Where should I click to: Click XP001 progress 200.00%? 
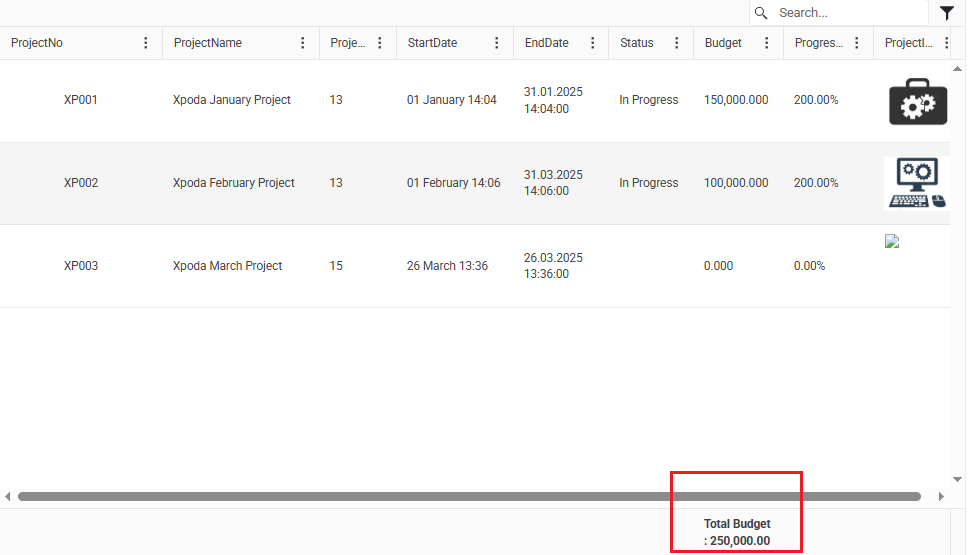coord(816,100)
